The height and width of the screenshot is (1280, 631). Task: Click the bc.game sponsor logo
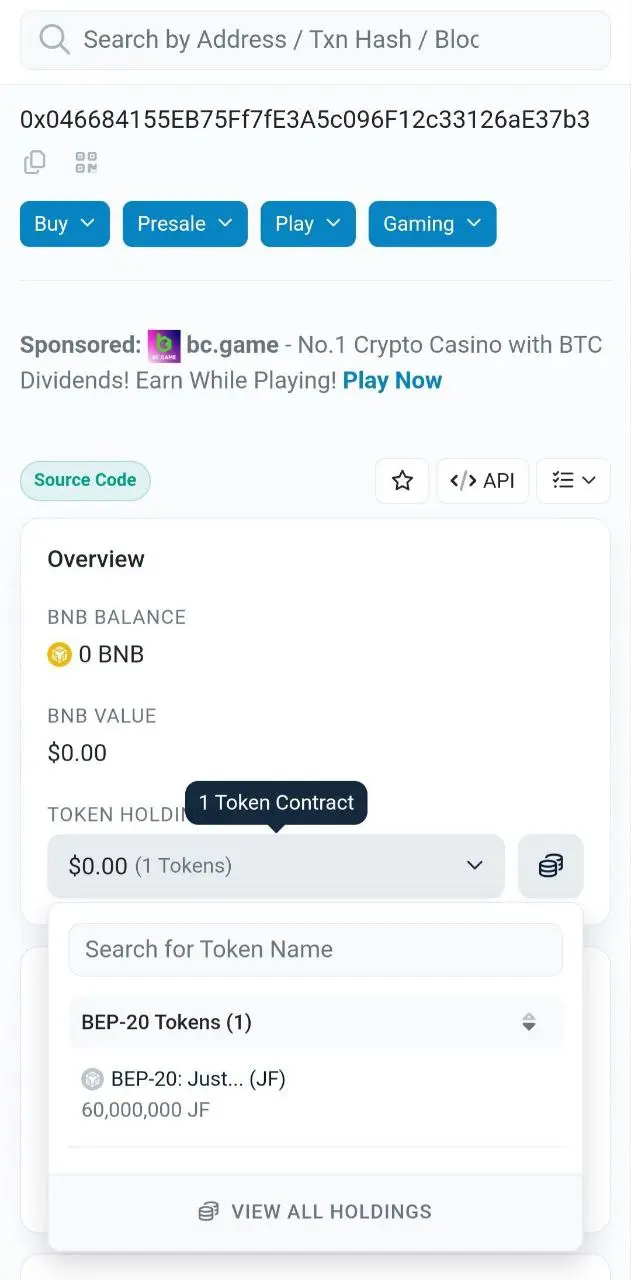click(x=164, y=346)
